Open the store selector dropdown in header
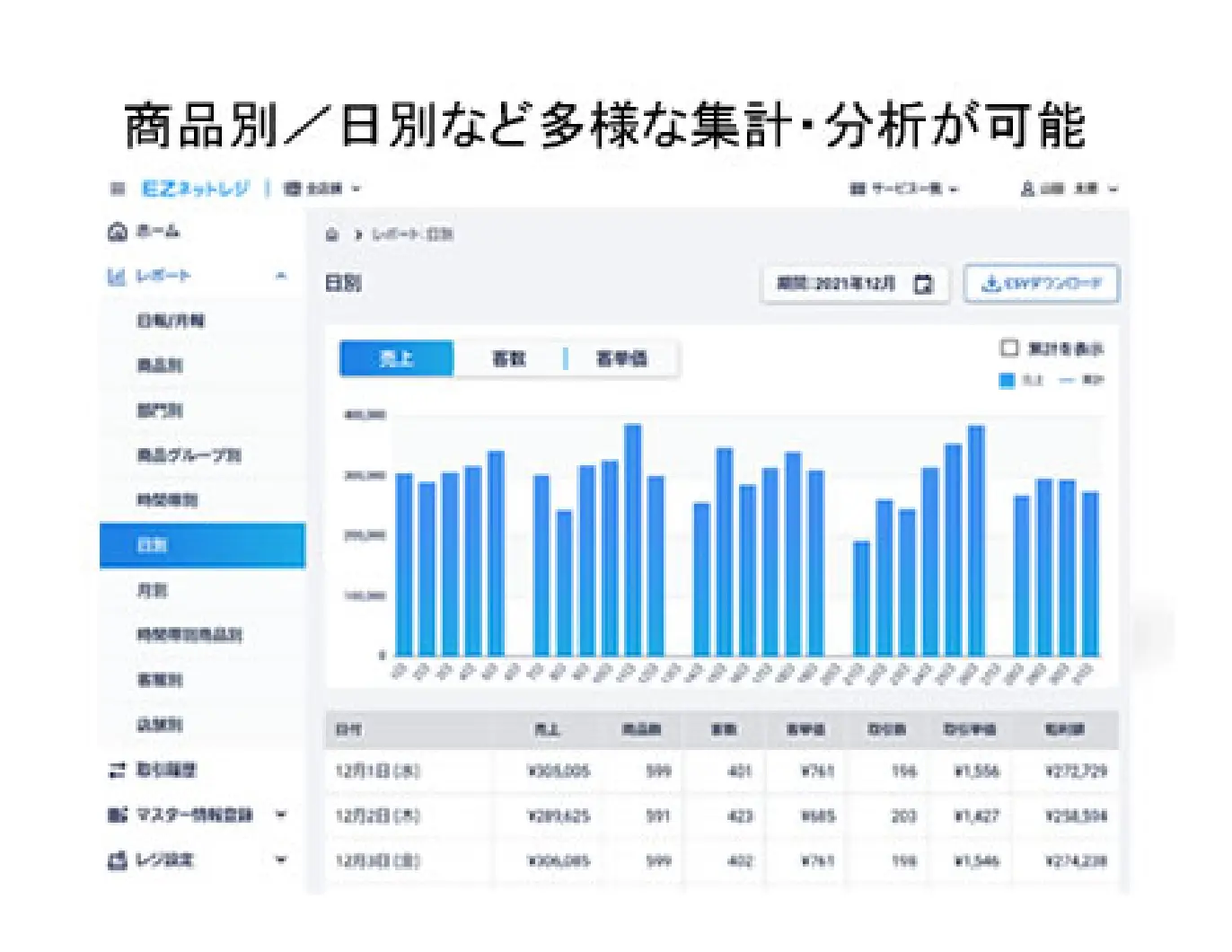The width and height of the screenshot is (1232, 952). 322,189
